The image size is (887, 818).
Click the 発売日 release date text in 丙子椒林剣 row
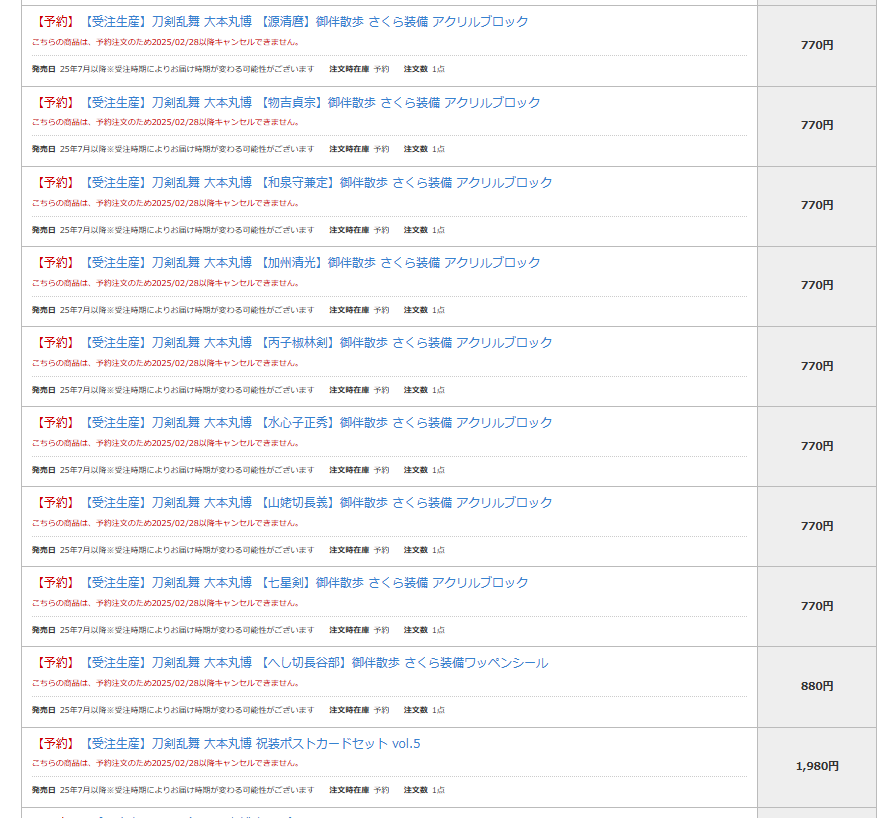[173, 390]
